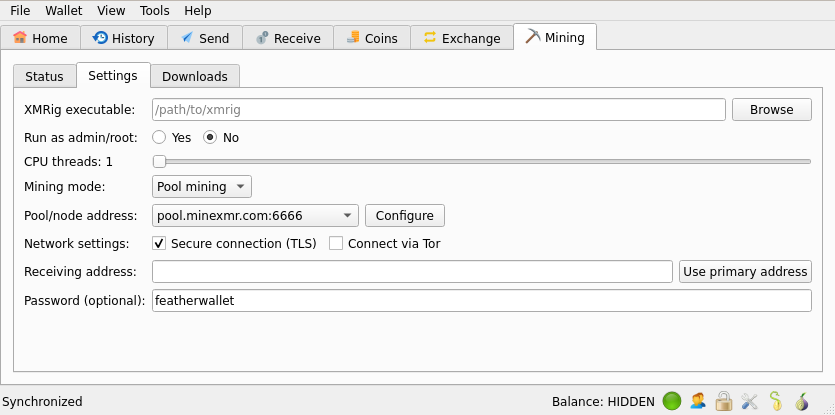Click the CPU threads slider handle
Image resolution: width=835 pixels, height=415 pixels.
pos(159,161)
